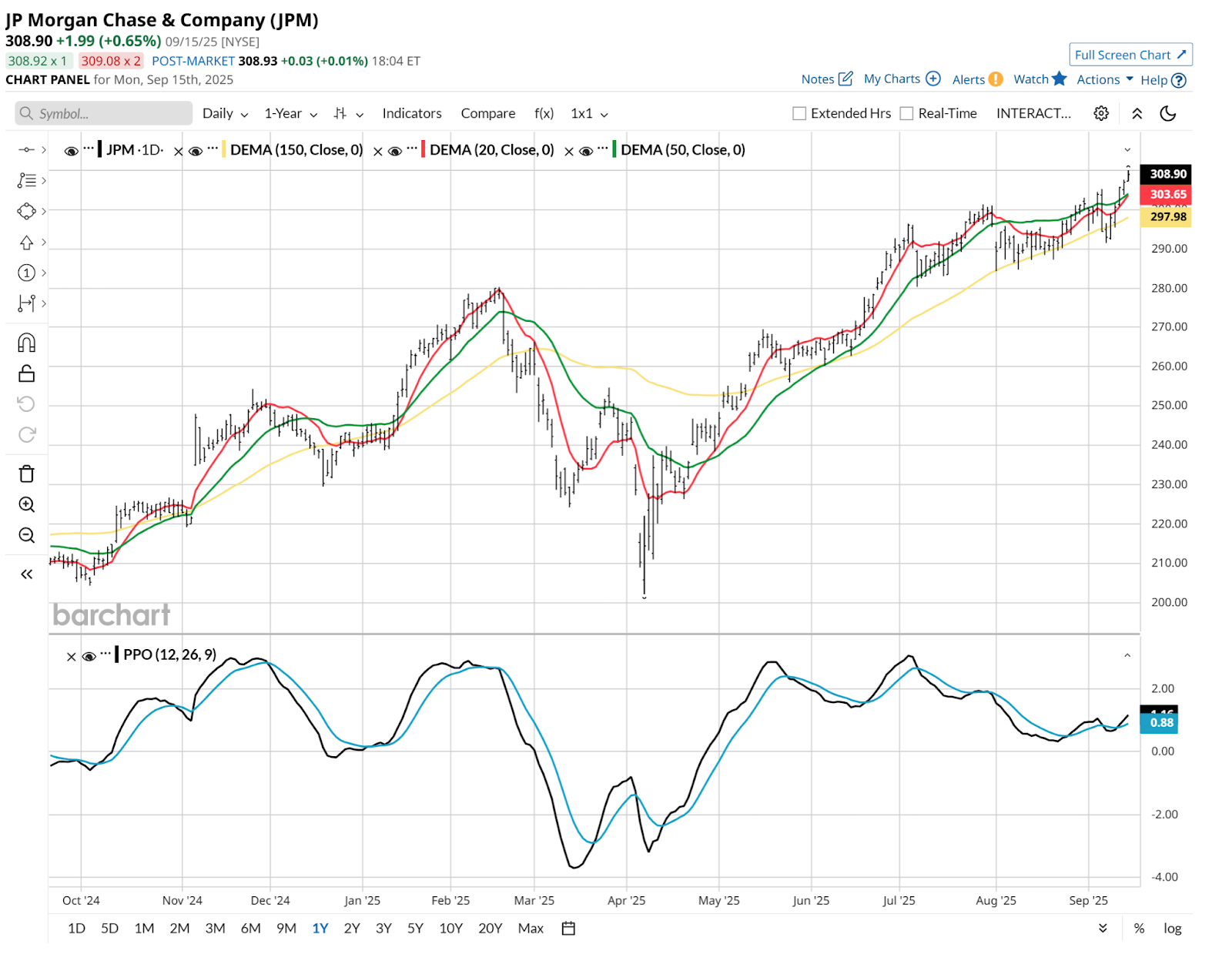Open the Fibonacci retracement tools
This screenshot has width=1232, height=954.
[x=26, y=180]
